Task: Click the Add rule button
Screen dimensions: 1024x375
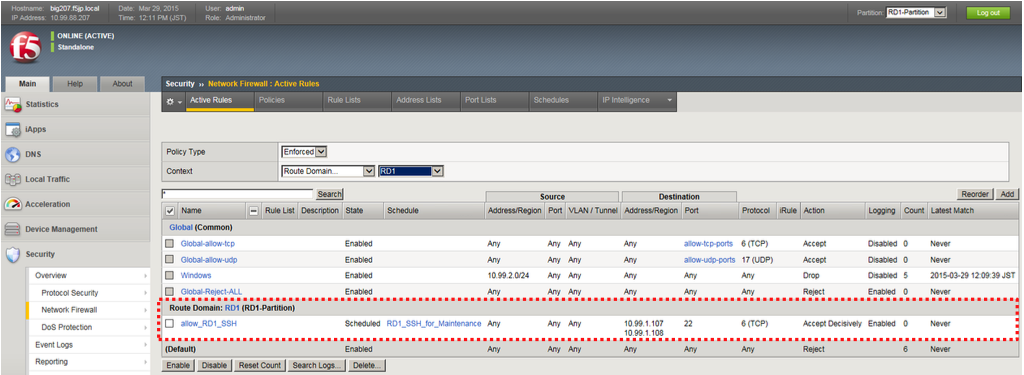Action: tap(1007, 194)
